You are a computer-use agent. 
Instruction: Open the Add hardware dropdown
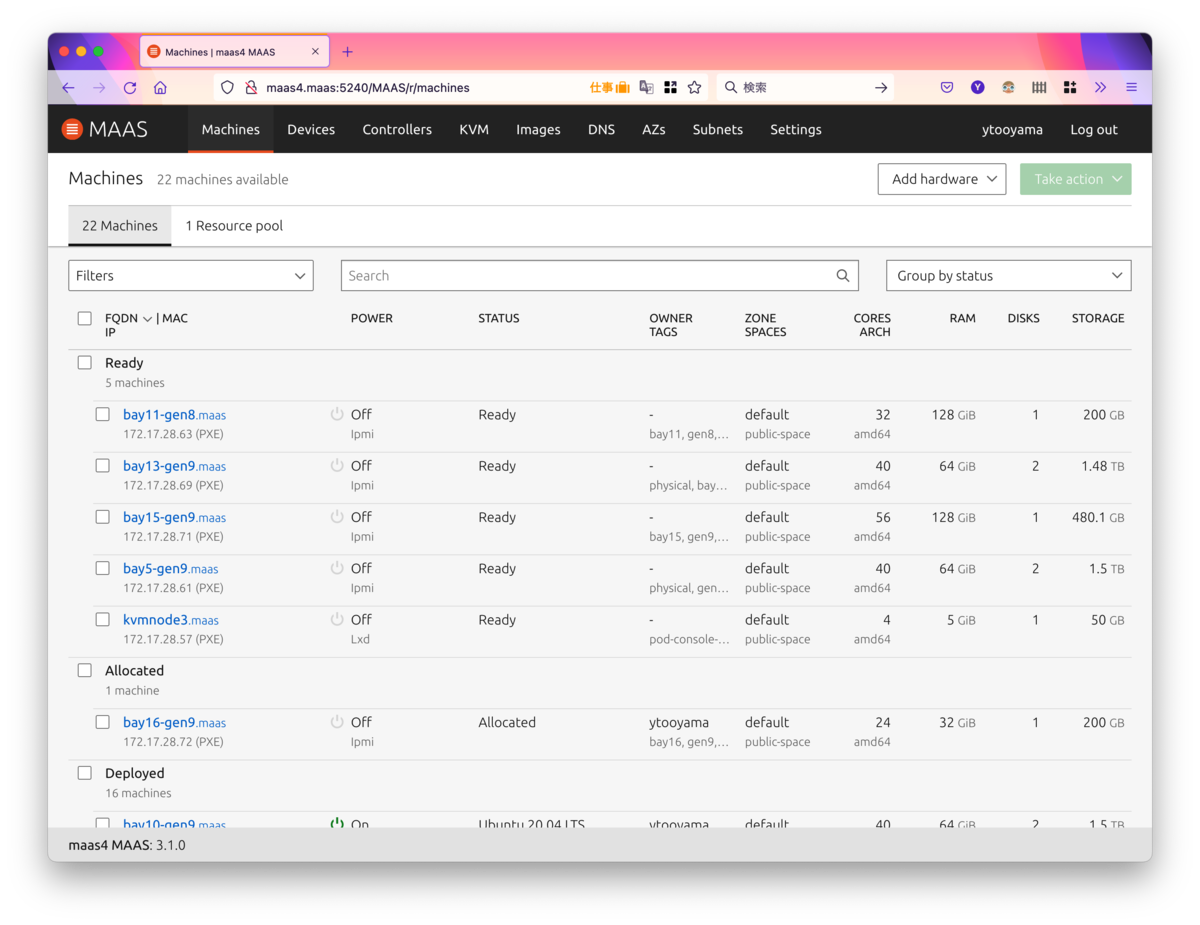[942, 179]
